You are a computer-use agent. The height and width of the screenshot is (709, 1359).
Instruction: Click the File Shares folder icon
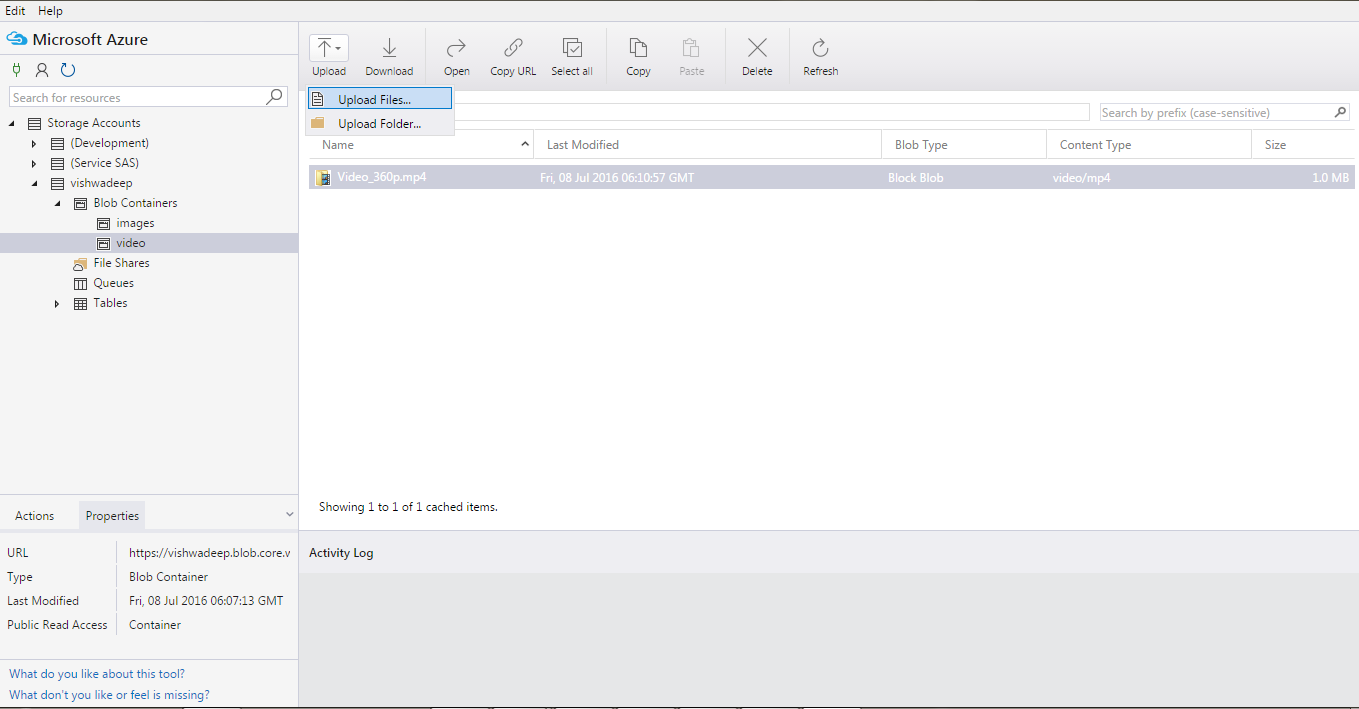81,263
